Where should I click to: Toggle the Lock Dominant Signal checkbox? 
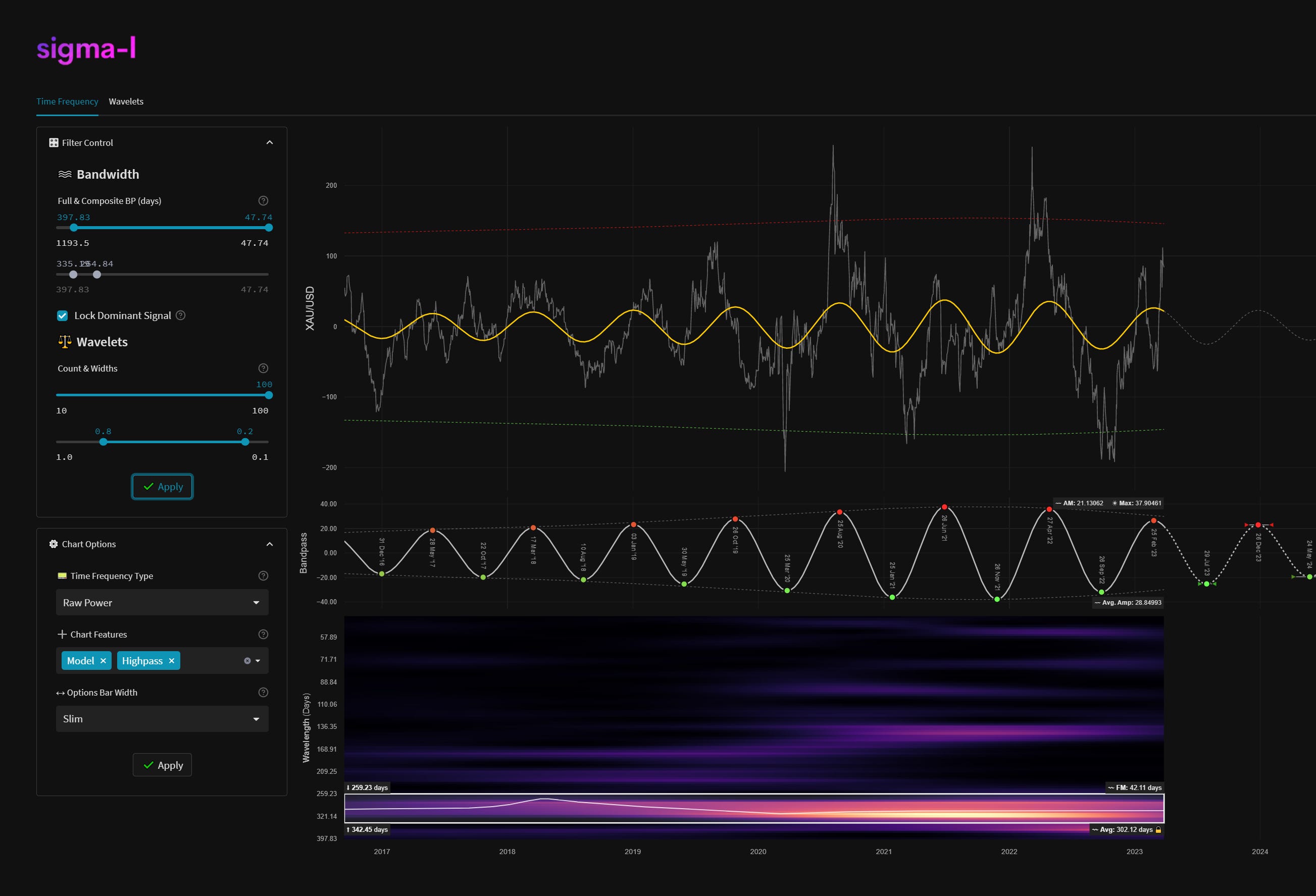(62, 316)
